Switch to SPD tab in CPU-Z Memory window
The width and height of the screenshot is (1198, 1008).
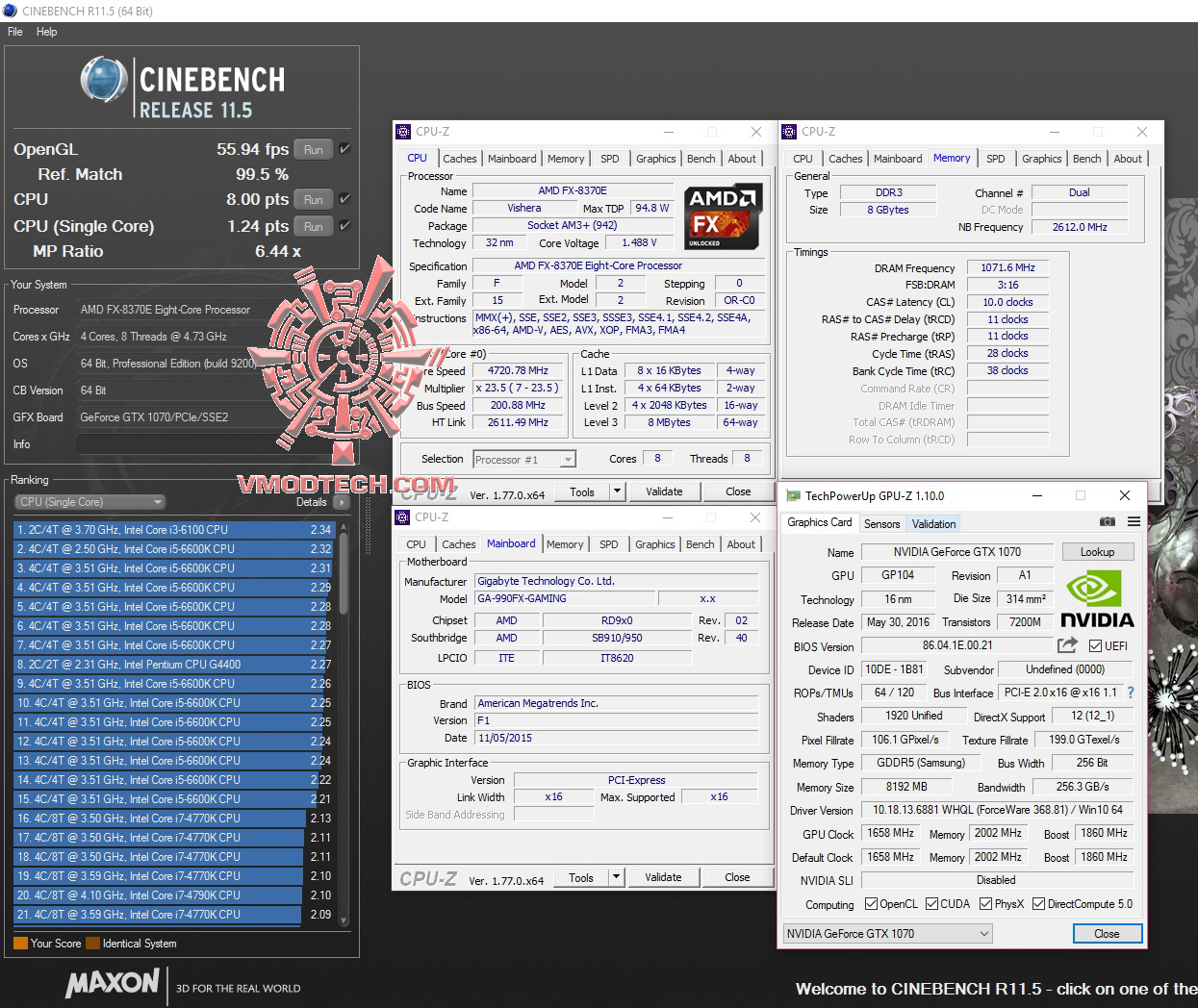[x=996, y=159]
